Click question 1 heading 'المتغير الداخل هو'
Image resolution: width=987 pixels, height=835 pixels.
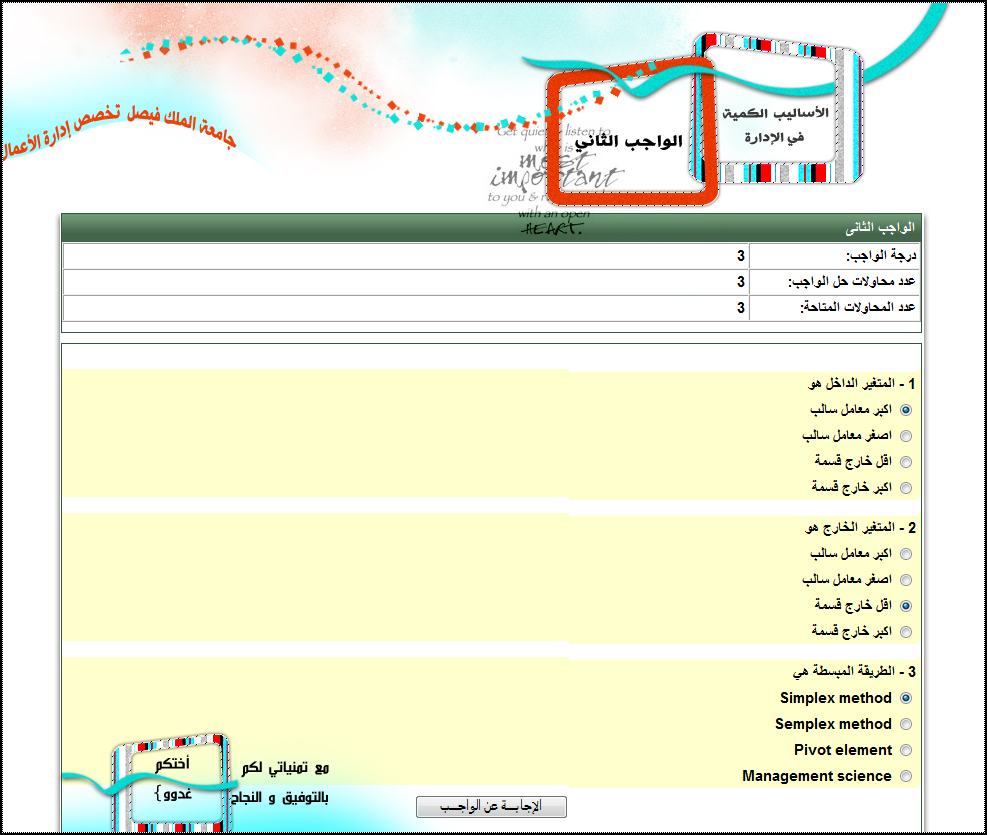861,383
